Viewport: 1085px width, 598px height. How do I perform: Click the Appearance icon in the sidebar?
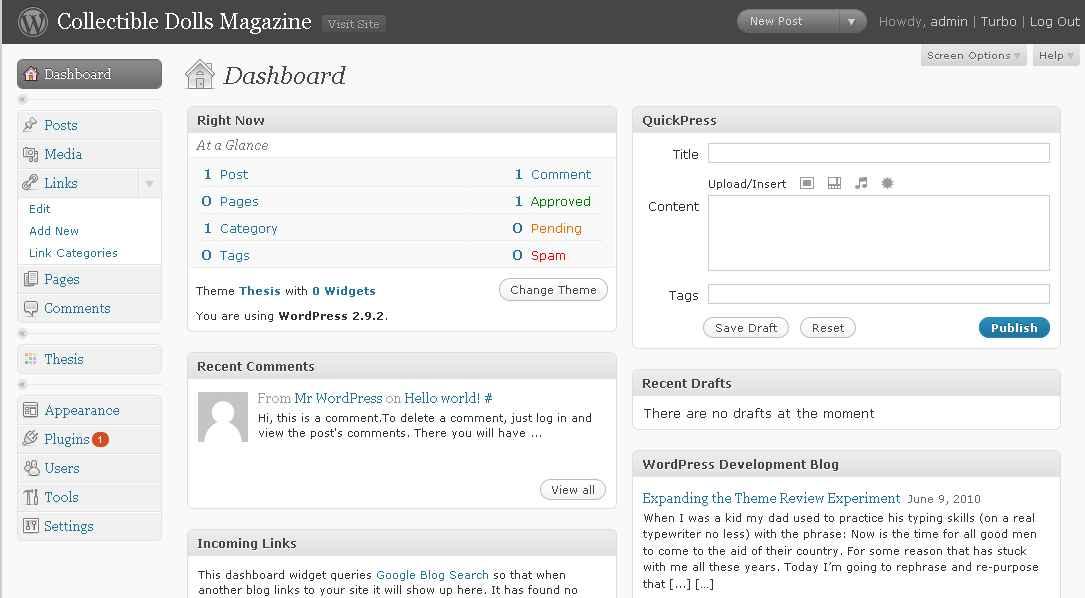tap(30, 410)
